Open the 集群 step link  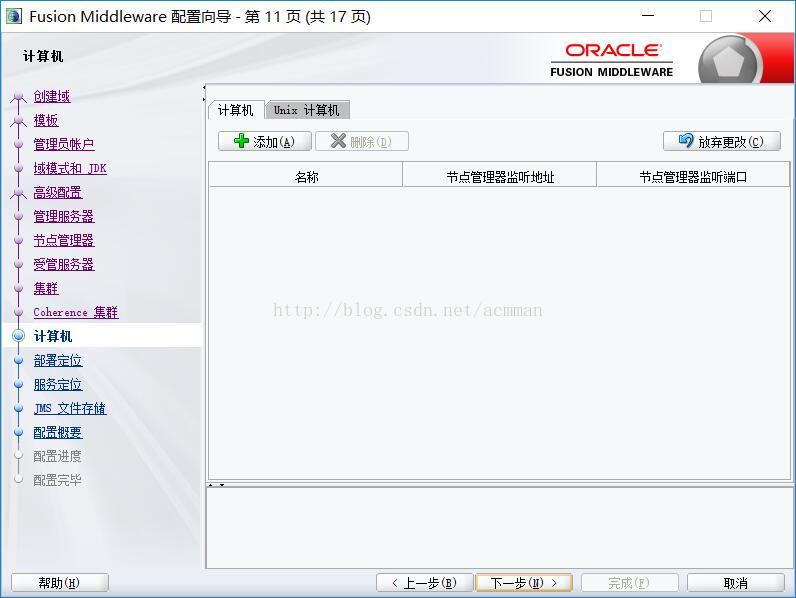tap(46, 288)
